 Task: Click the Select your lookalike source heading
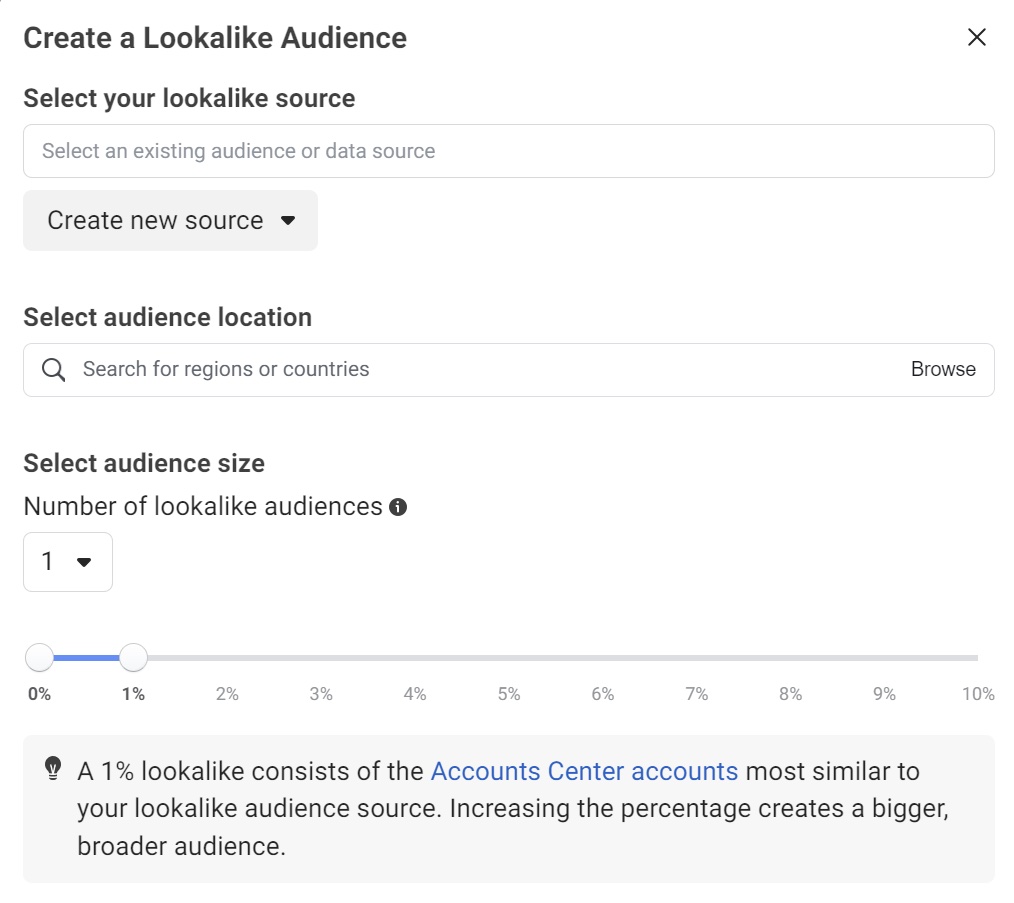coord(189,99)
